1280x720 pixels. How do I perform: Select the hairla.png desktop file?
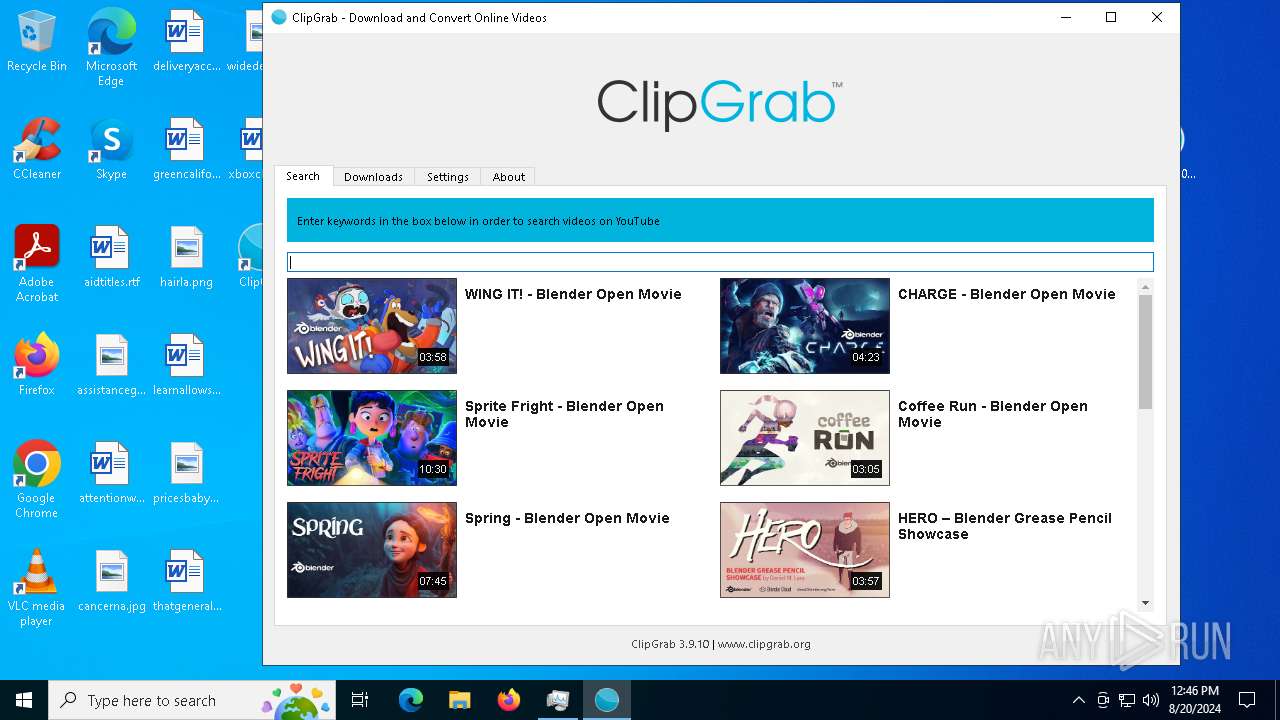coord(186,257)
